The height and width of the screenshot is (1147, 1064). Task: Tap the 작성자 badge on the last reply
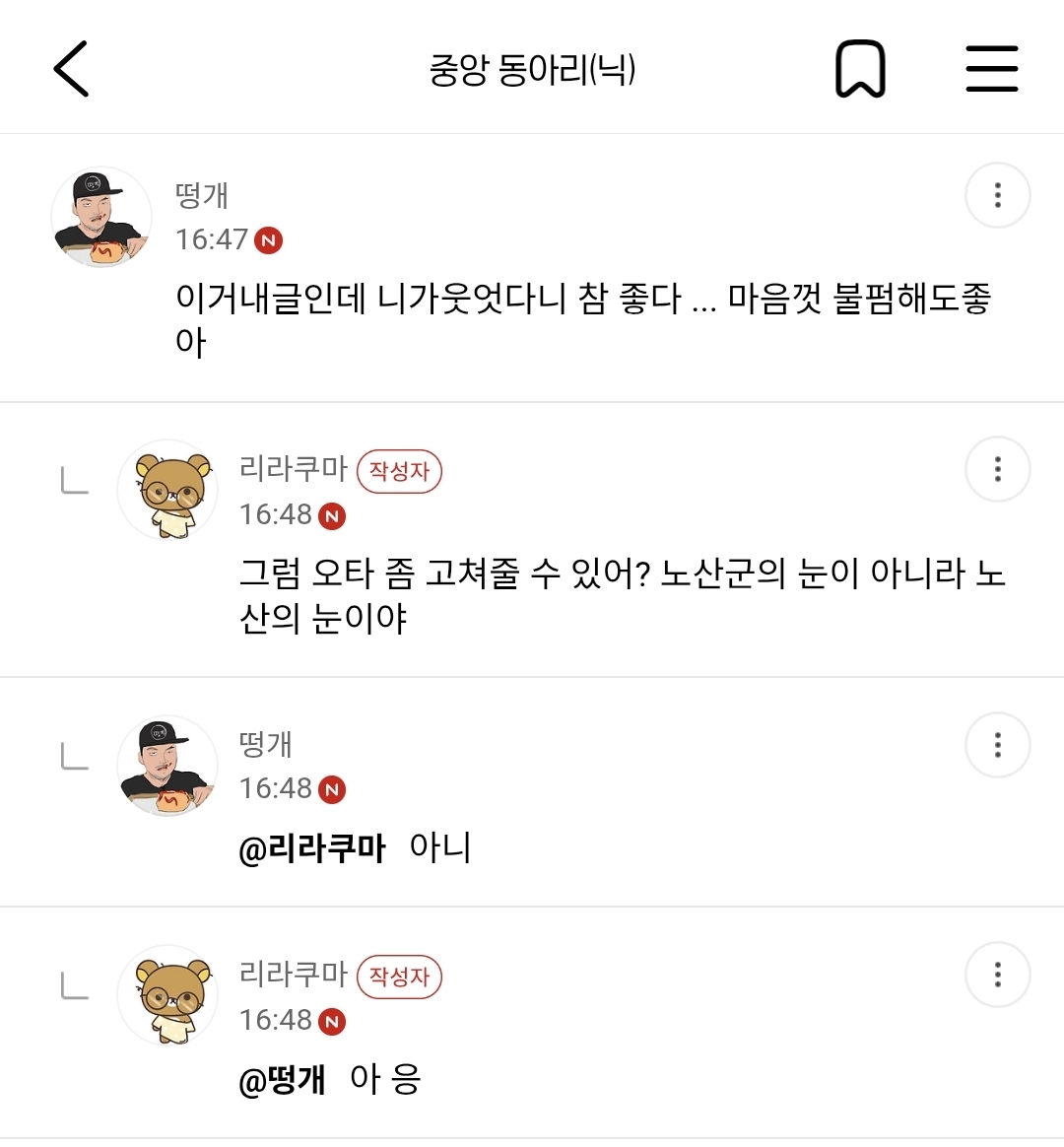(399, 977)
